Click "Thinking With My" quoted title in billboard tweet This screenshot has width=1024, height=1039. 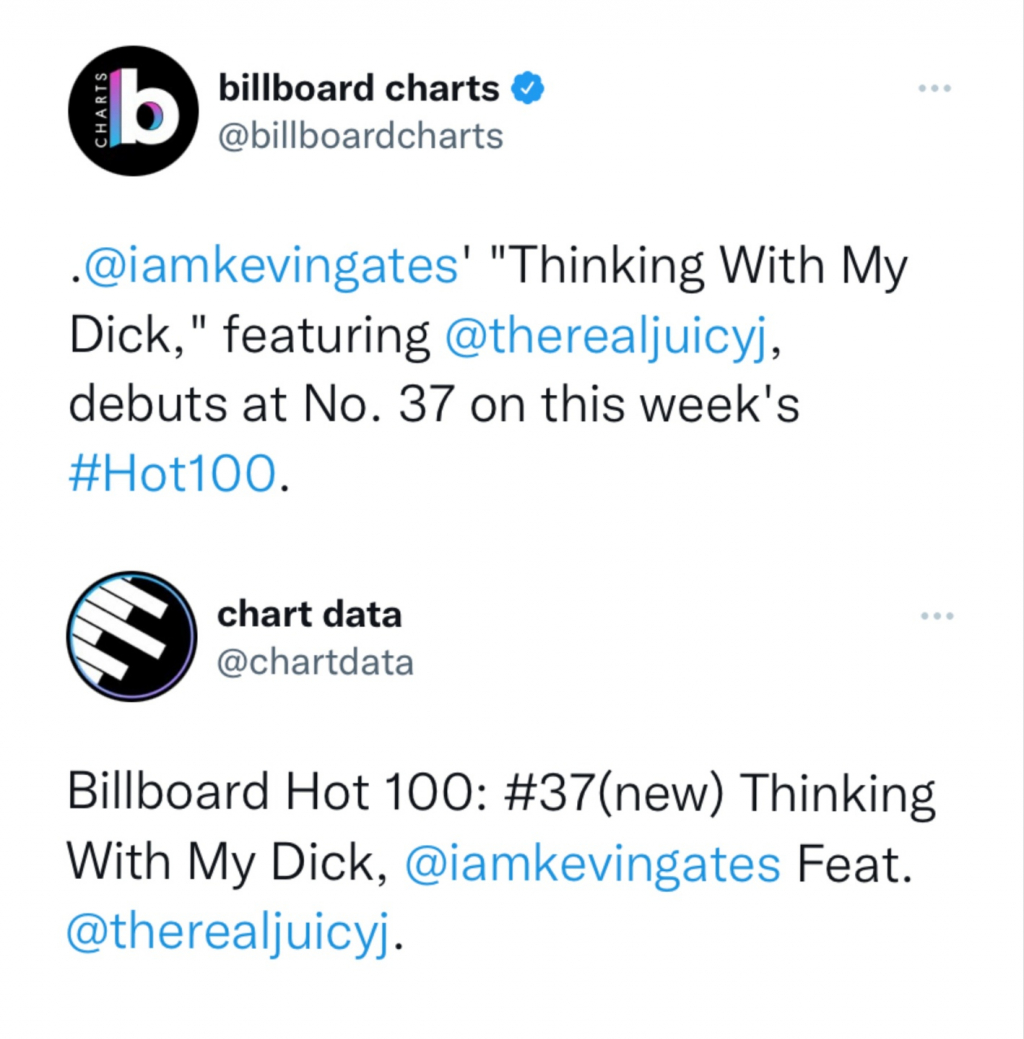coord(698,268)
